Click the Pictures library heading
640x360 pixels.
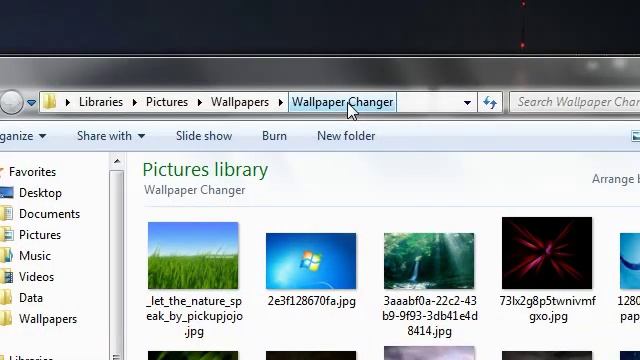click(x=205, y=169)
